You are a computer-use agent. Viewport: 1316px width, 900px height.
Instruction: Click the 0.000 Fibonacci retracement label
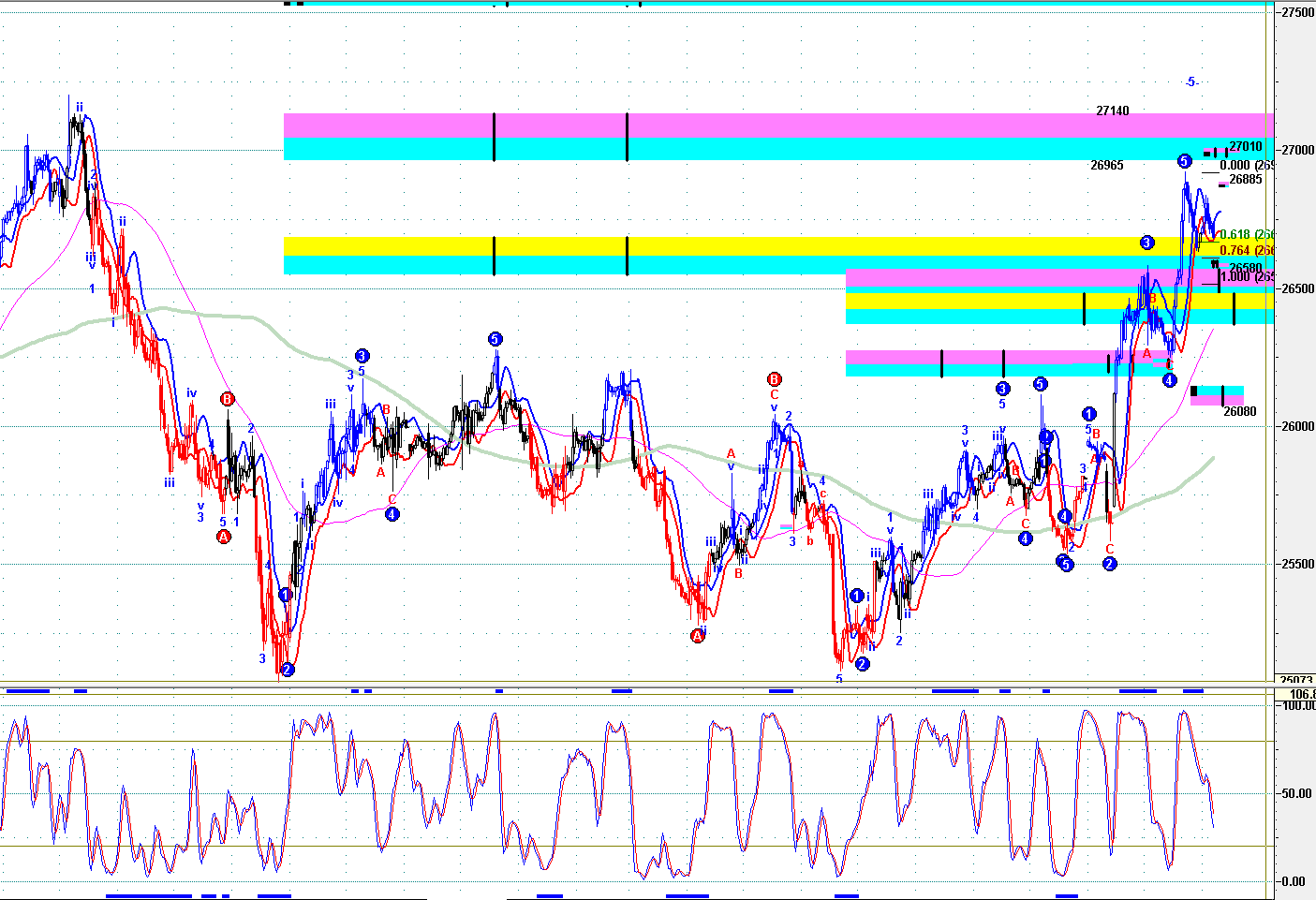tap(1247, 166)
